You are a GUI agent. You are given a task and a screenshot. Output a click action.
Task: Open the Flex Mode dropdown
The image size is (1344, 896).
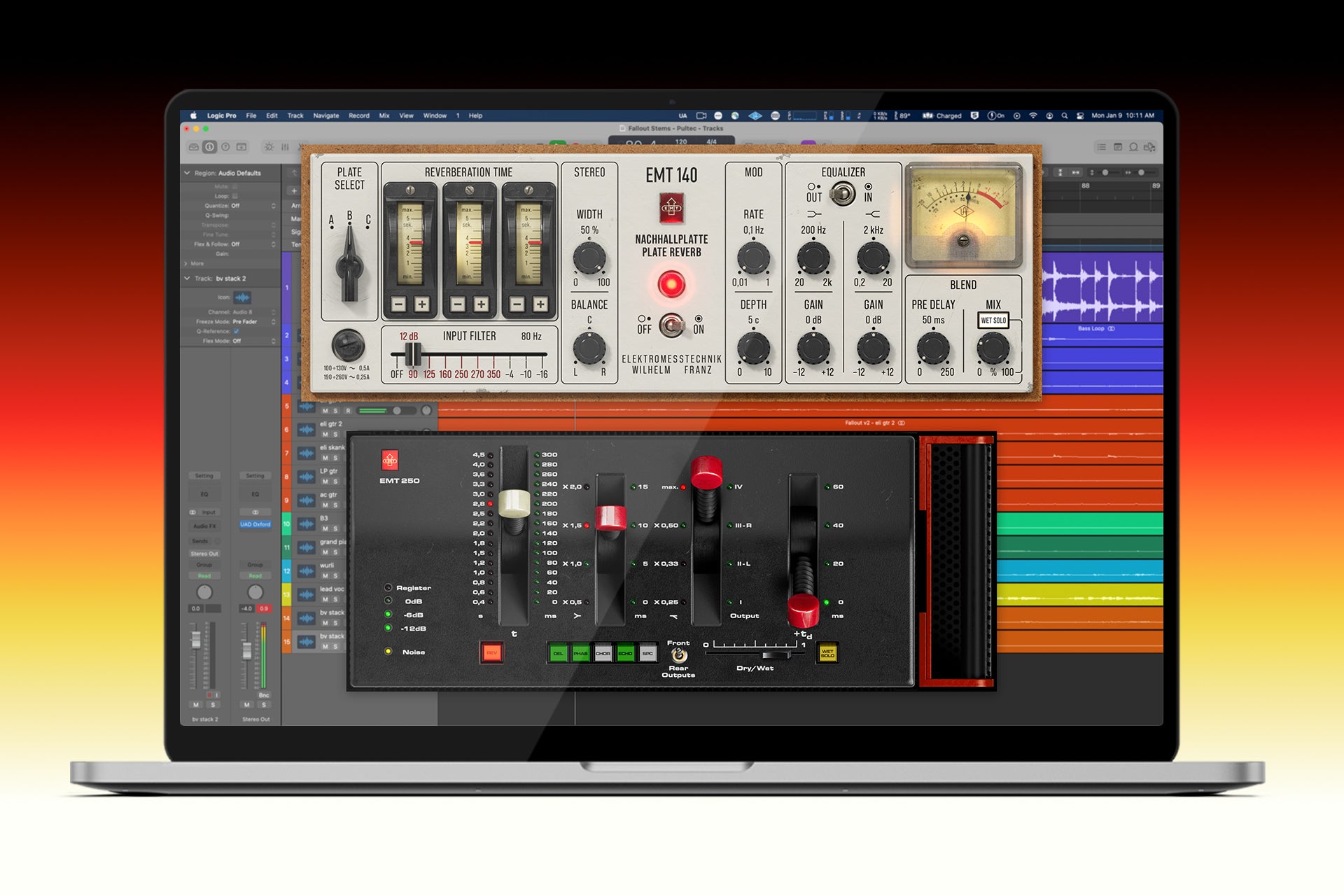[273, 341]
